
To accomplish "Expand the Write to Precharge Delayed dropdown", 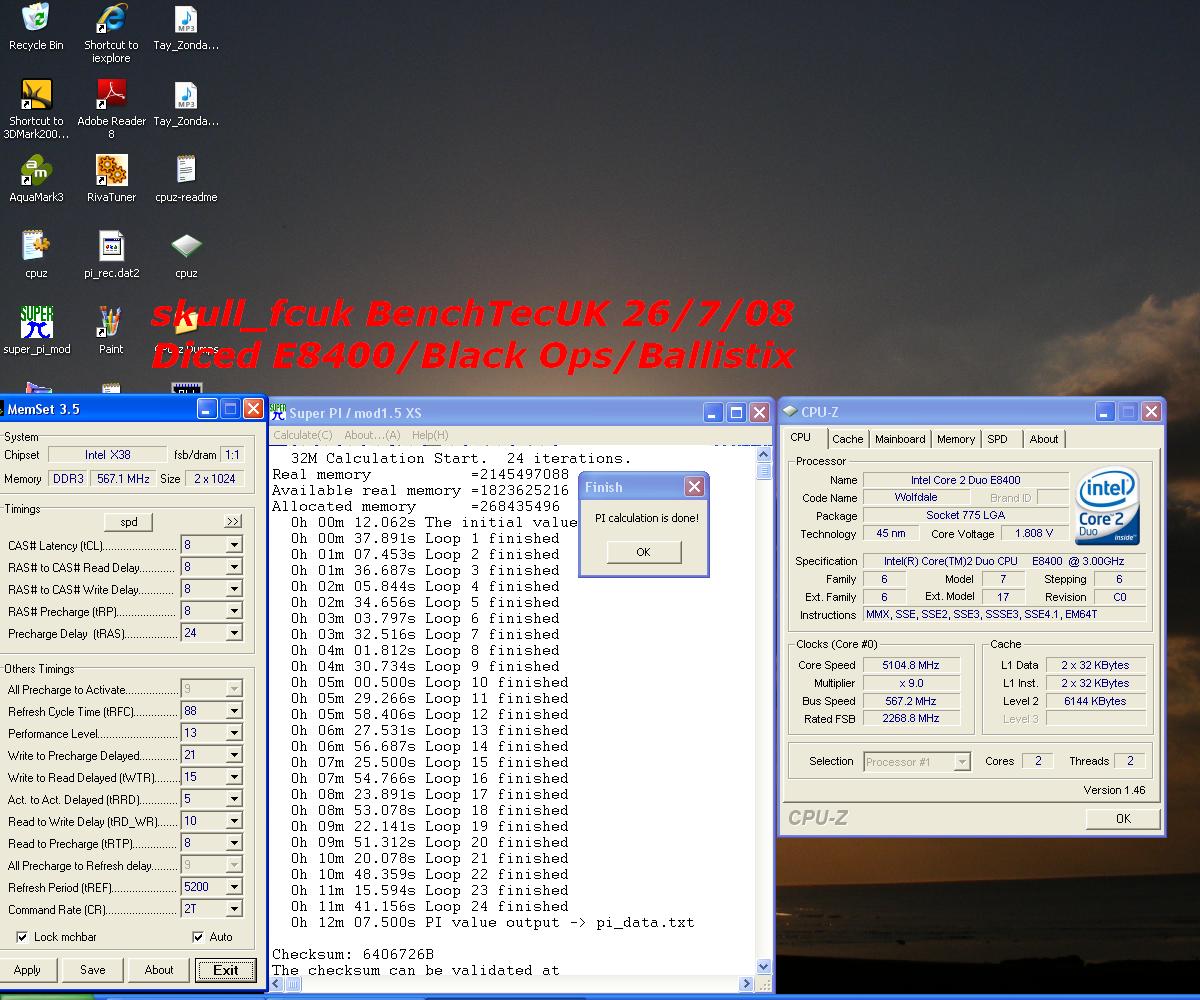I will (x=234, y=755).
